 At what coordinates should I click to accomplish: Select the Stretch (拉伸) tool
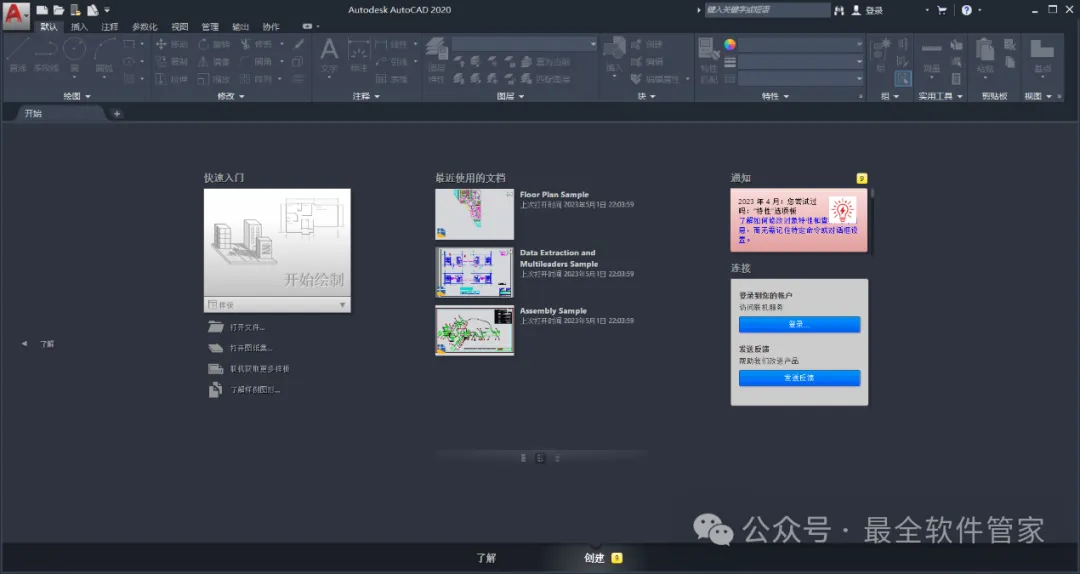click(171, 79)
